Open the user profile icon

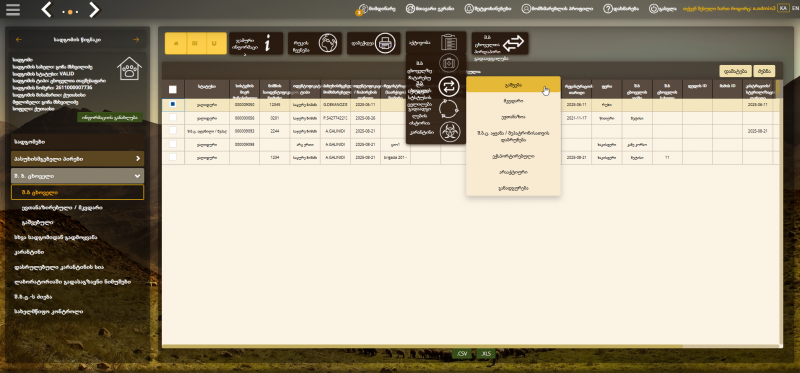click(x=526, y=9)
